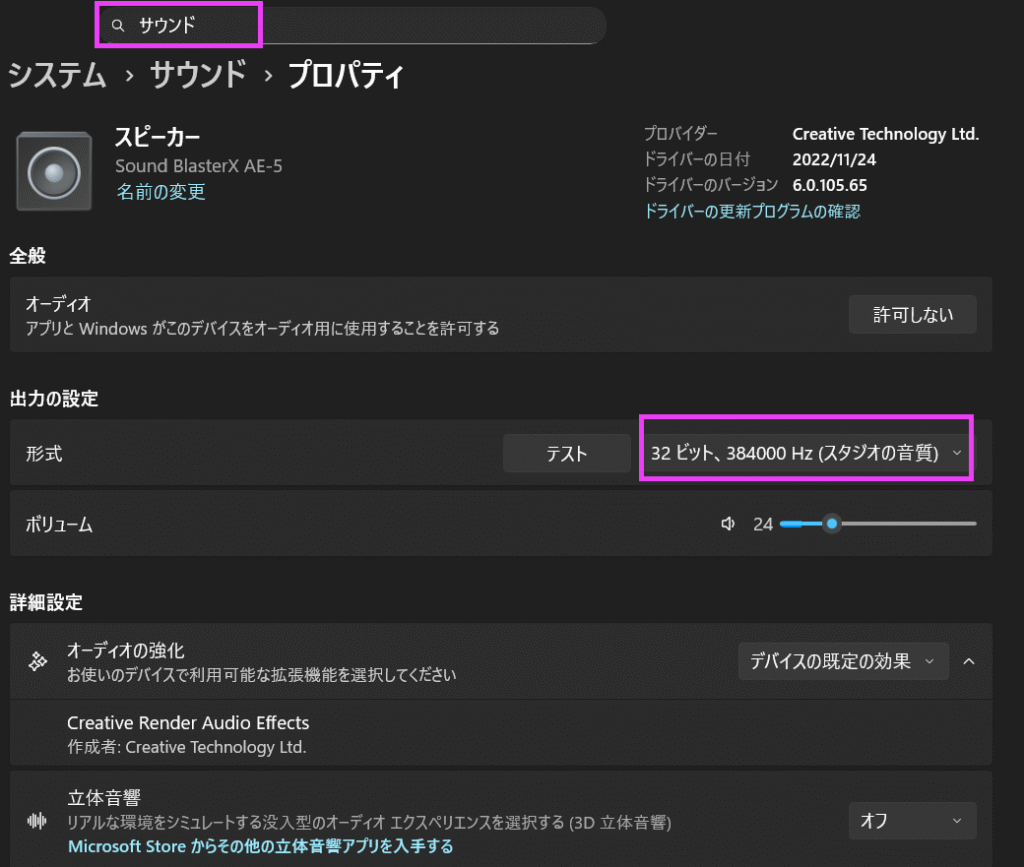The image size is (1024, 867).
Task: Click the speaker device icon
Action: tap(54, 172)
